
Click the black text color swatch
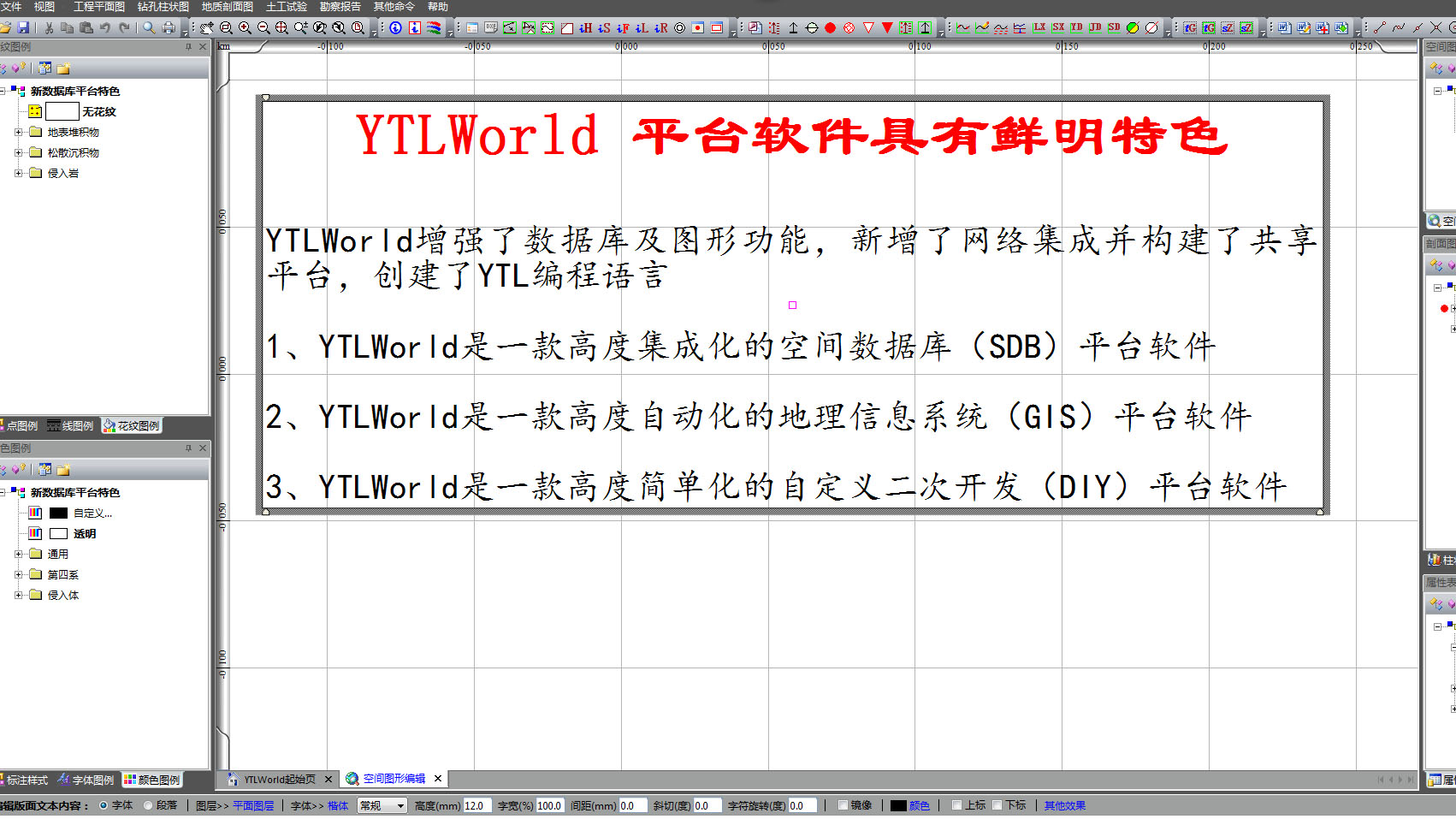[x=898, y=805]
